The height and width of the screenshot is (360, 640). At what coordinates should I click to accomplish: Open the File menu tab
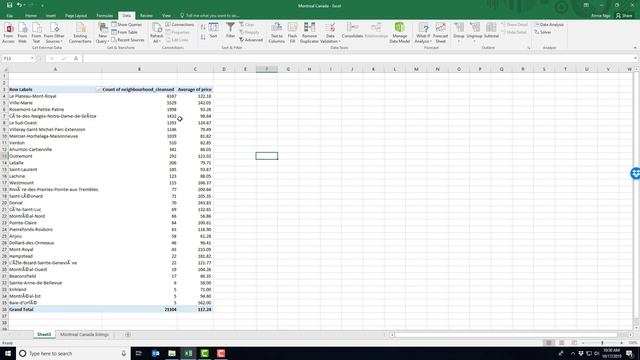coord(9,16)
